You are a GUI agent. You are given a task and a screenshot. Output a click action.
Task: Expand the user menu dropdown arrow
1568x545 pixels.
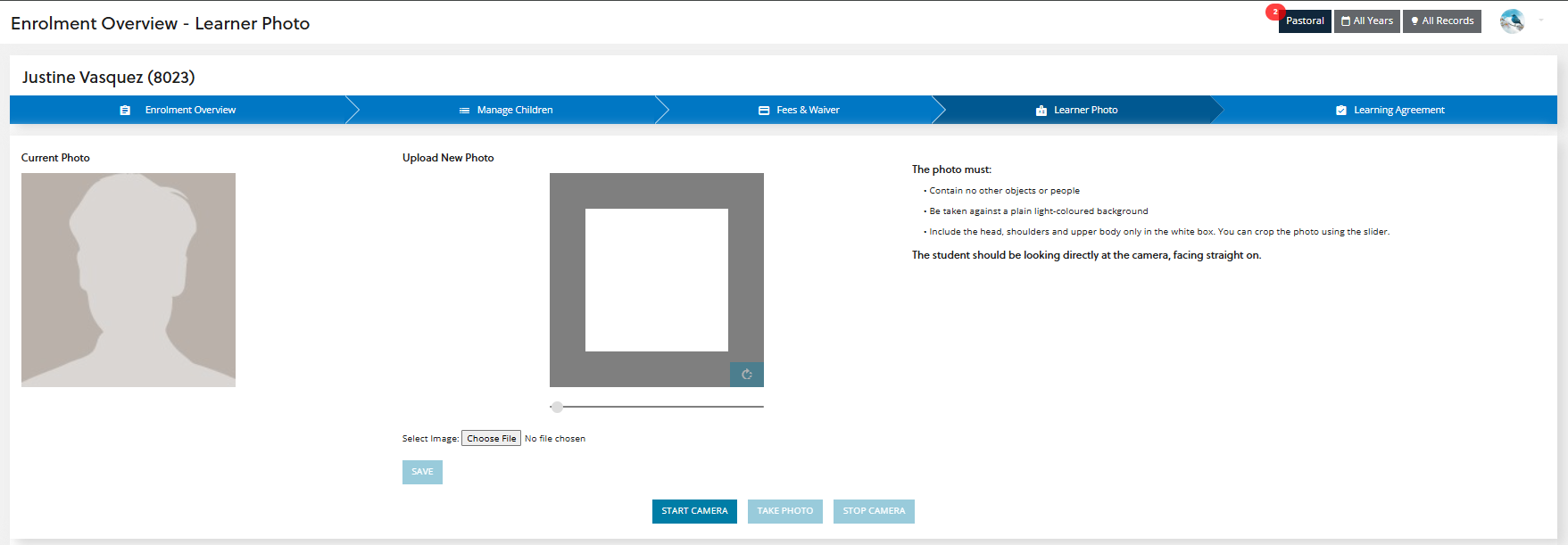[x=1541, y=21]
